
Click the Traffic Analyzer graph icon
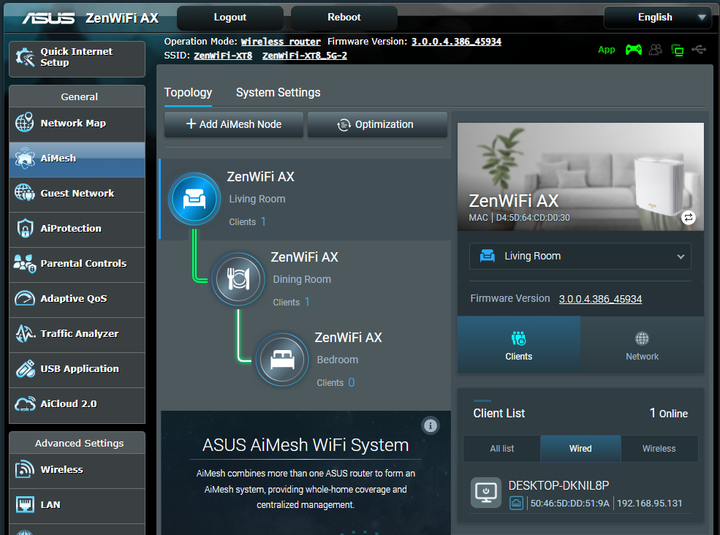(x=25, y=333)
